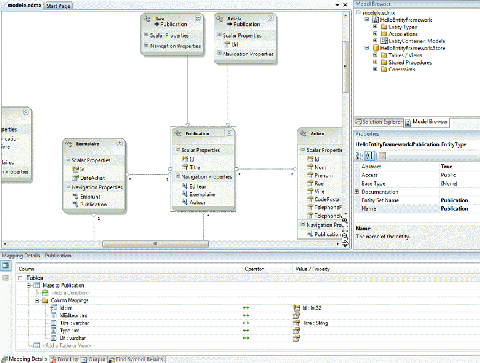Collapse Scalar Properties in Publication entity
480x363 pixels.
point(178,150)
